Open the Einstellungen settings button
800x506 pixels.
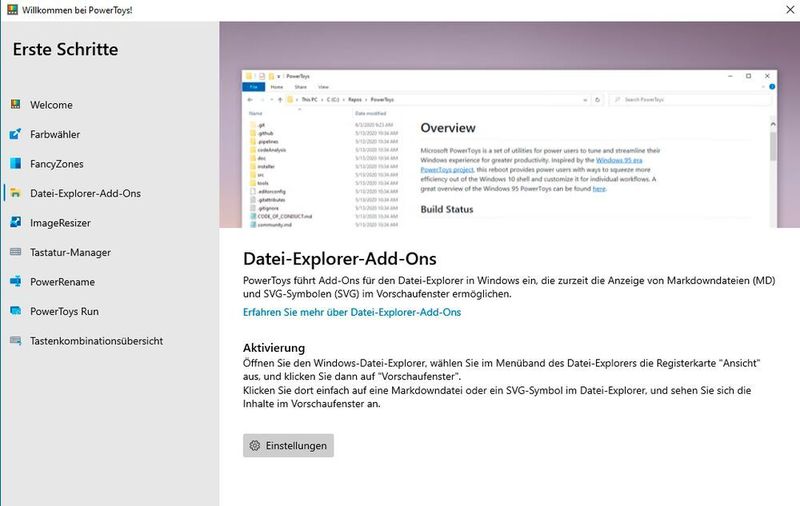click(x=288, y=445)
